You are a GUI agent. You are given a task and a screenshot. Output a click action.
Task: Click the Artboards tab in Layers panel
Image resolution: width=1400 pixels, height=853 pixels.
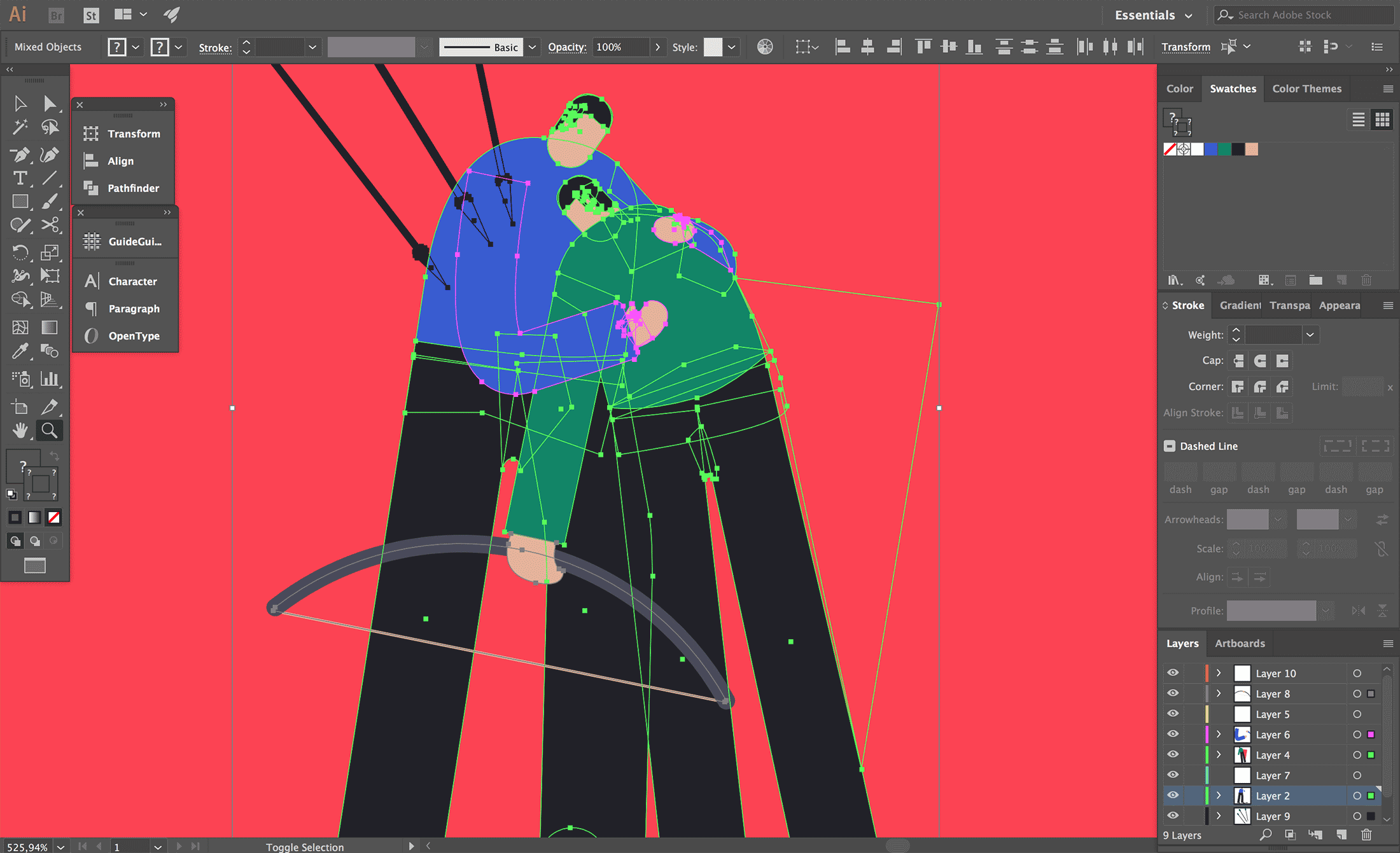[1238, 643]
